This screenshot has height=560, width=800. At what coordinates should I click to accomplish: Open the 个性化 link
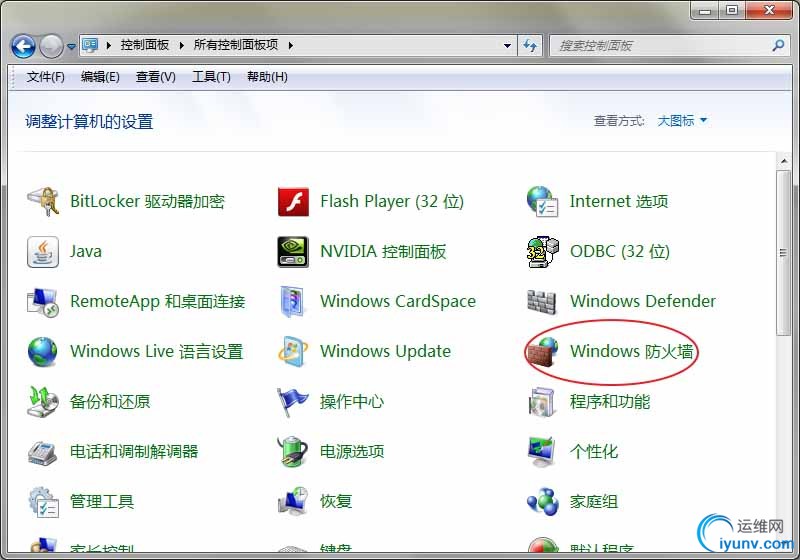click(594, 451)
